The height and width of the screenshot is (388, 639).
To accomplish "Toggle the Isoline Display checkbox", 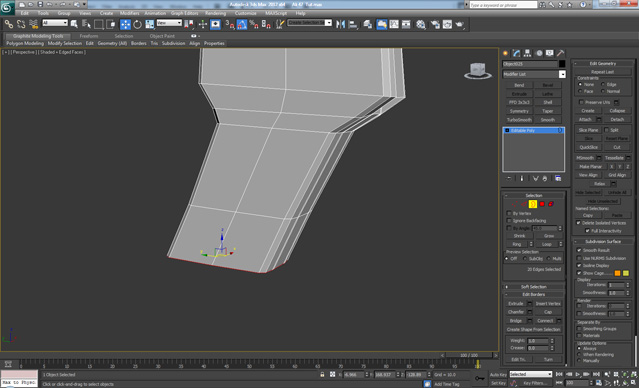I will coord(579,266).
